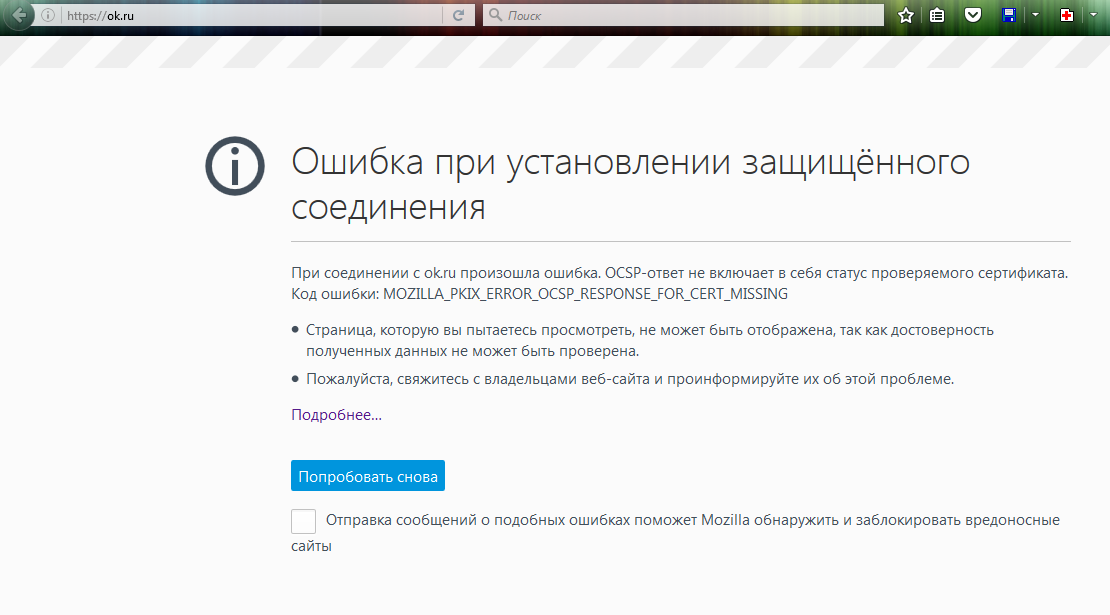Click the error code MOZILLA_PKIX_ERROR_OCSP_RESPONSE_FOR_CERT_MISSING
Screen dimensions: 1110x615
[x=585, y=294]
